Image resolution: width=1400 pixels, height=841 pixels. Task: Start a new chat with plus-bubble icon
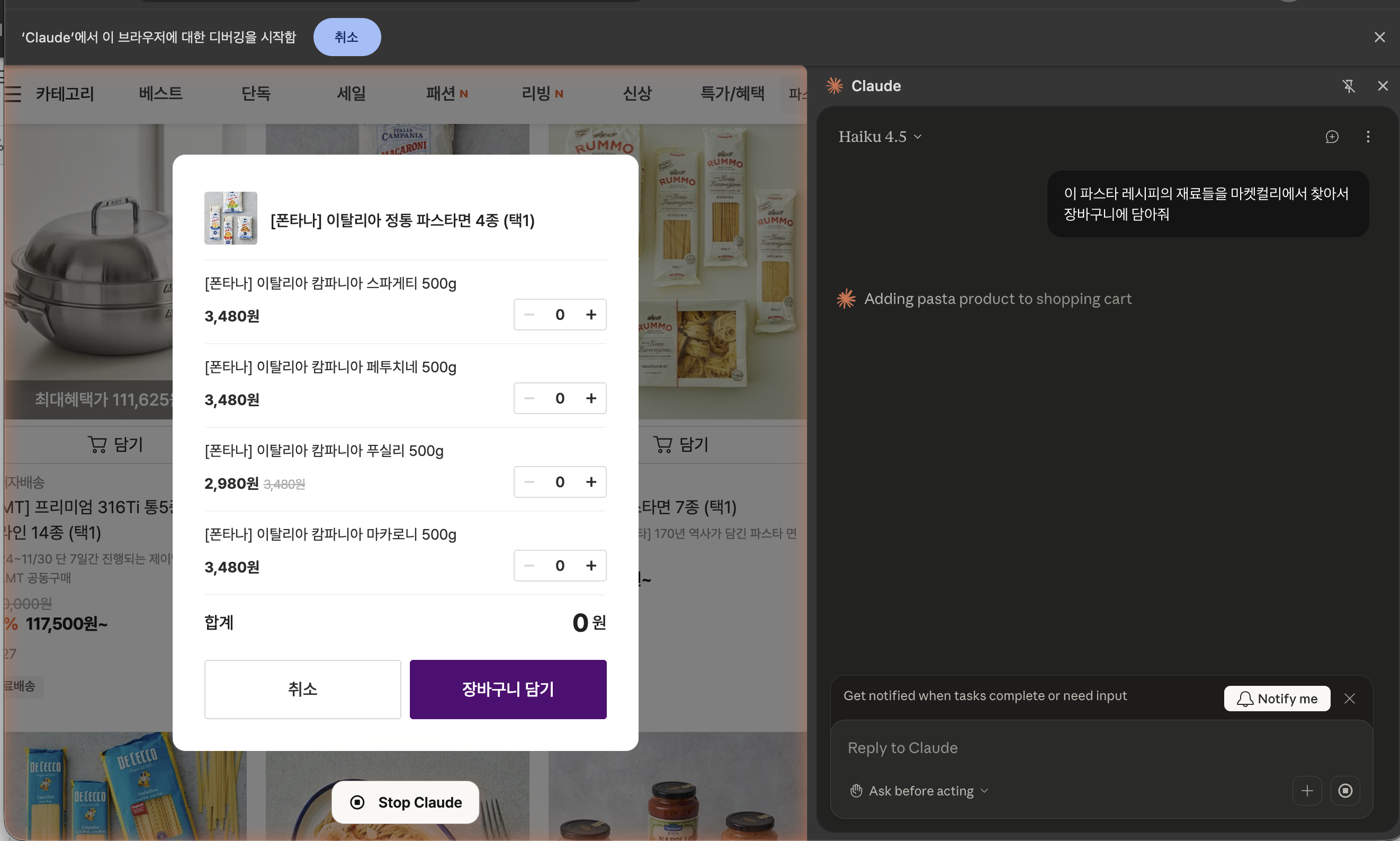[1332, 137]
